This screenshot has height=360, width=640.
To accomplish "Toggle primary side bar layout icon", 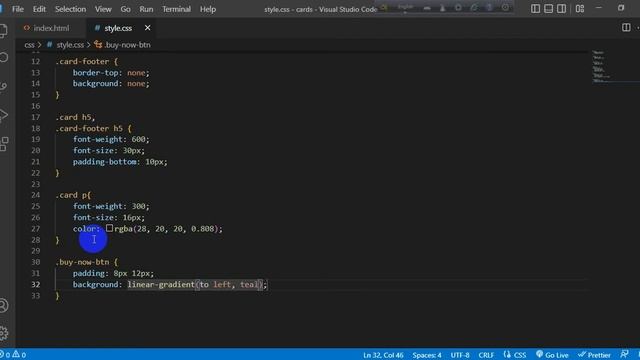I will (536, 9).
